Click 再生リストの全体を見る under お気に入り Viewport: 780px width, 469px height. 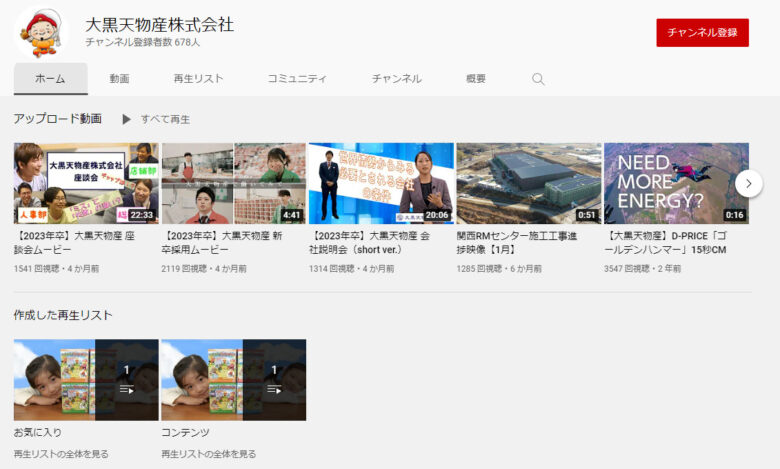pyautogui.click(x=61, y=454)
